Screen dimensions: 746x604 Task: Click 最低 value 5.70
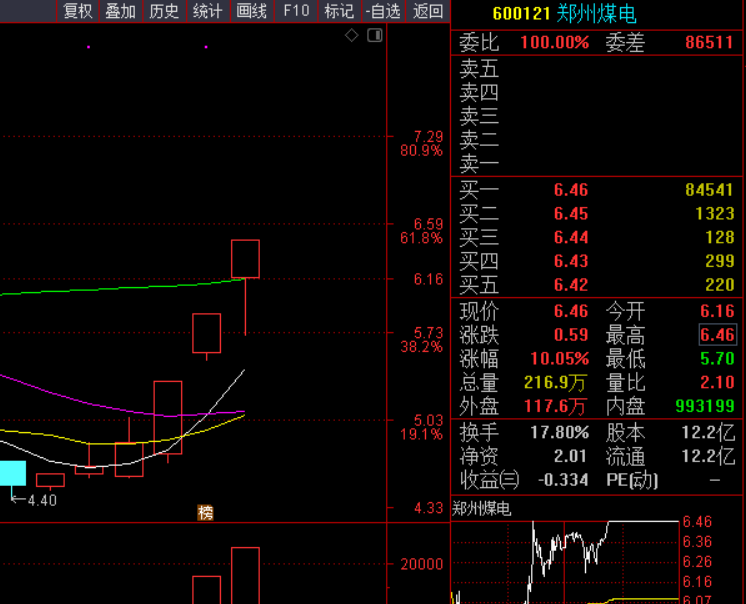click(x=717, y=359)
